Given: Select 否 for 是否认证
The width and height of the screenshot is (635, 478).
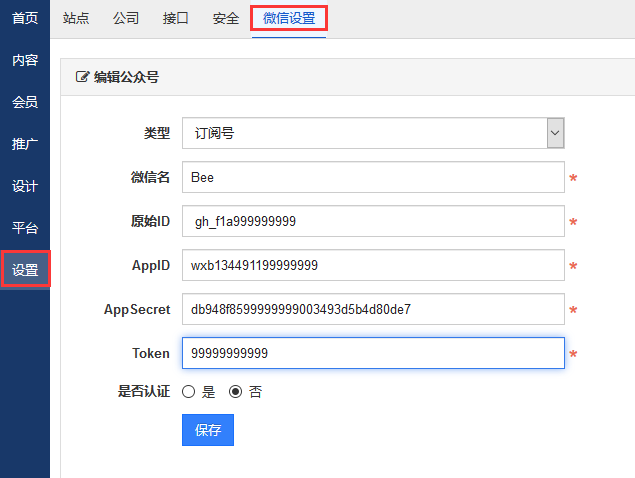Looking at the screenshot, I should [x=235, y=392].
